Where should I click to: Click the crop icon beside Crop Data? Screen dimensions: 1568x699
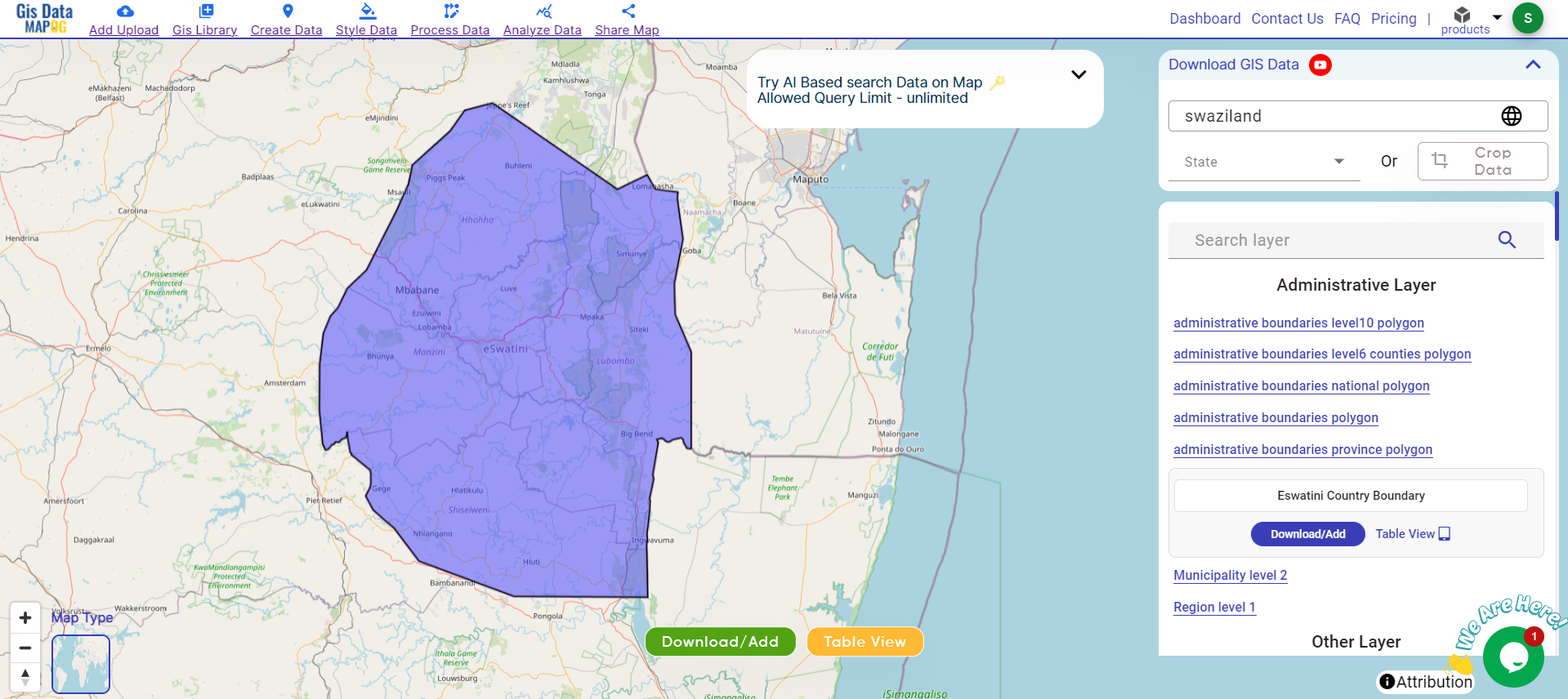(1440, 161)
